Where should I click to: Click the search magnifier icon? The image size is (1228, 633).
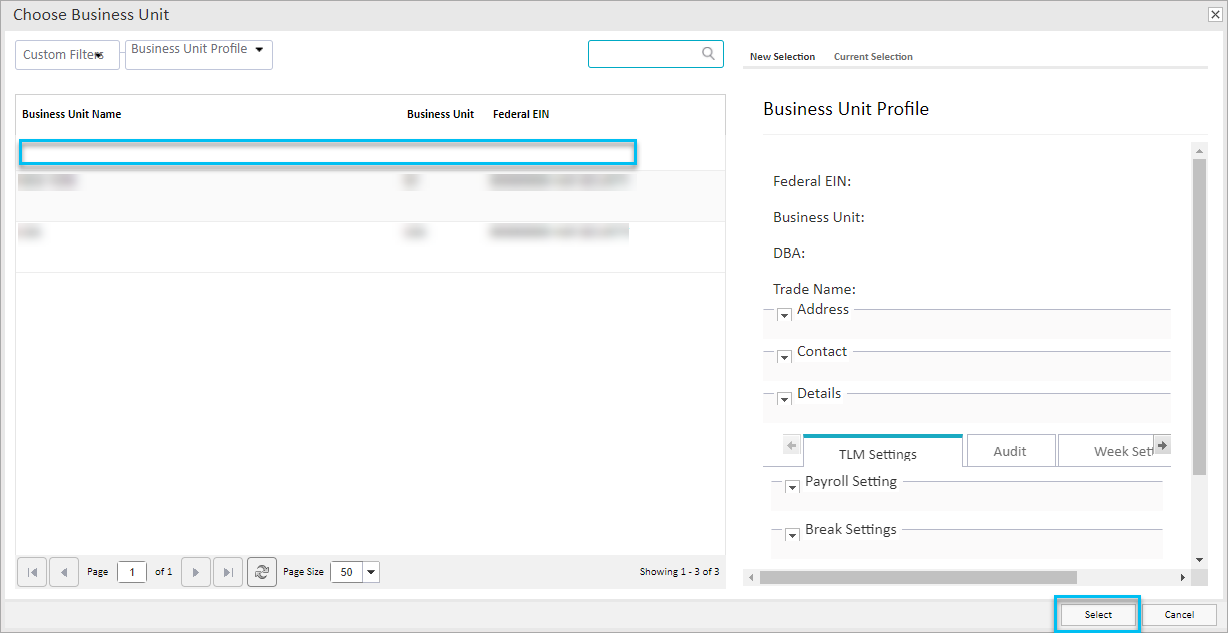click(708, 54)
